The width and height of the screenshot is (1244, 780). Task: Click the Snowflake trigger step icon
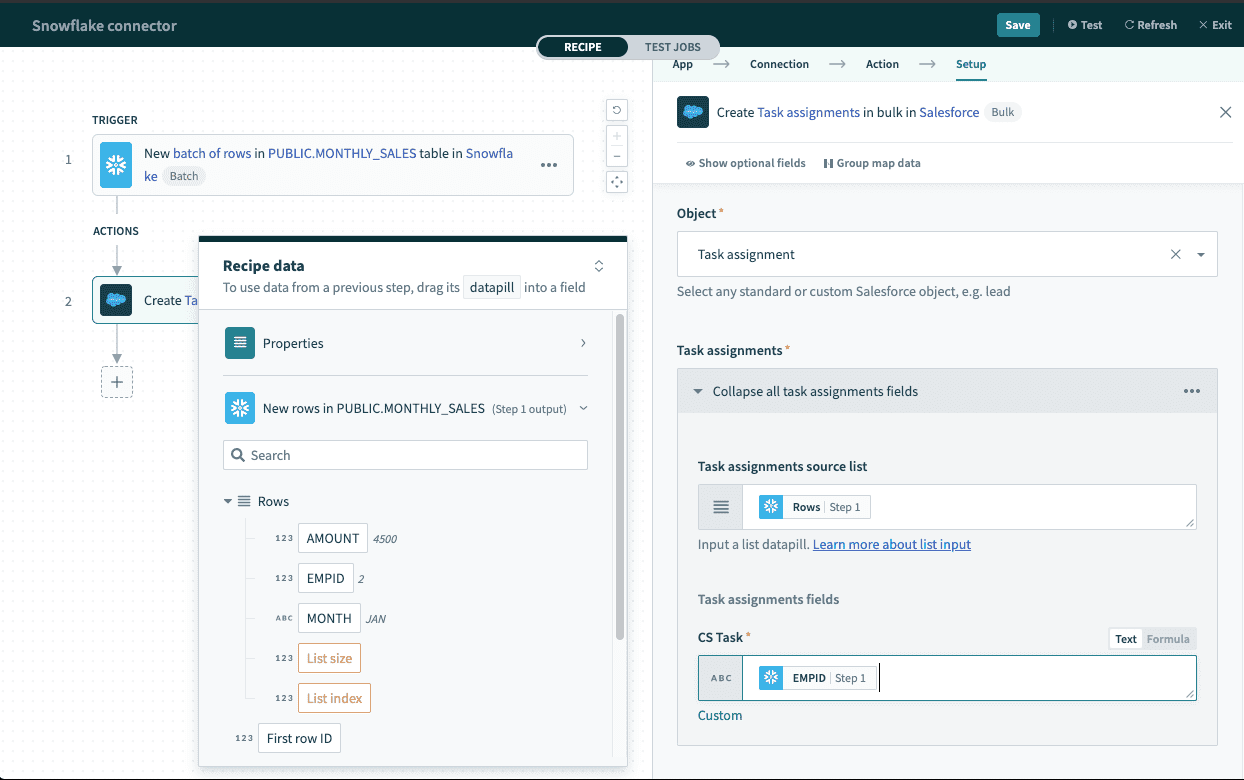click(x=116, y=165)
